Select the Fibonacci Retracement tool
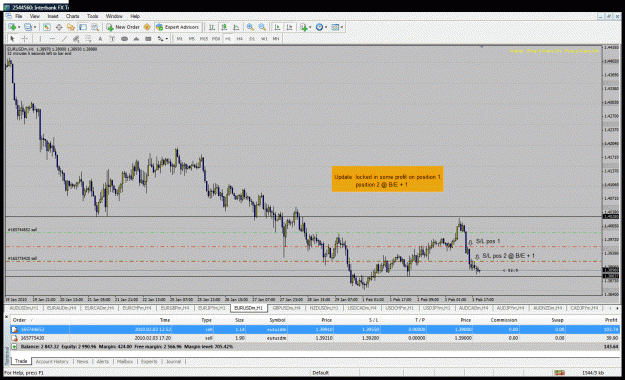The height and width of the screenshot is (380, 625). (x=88, y=39)
